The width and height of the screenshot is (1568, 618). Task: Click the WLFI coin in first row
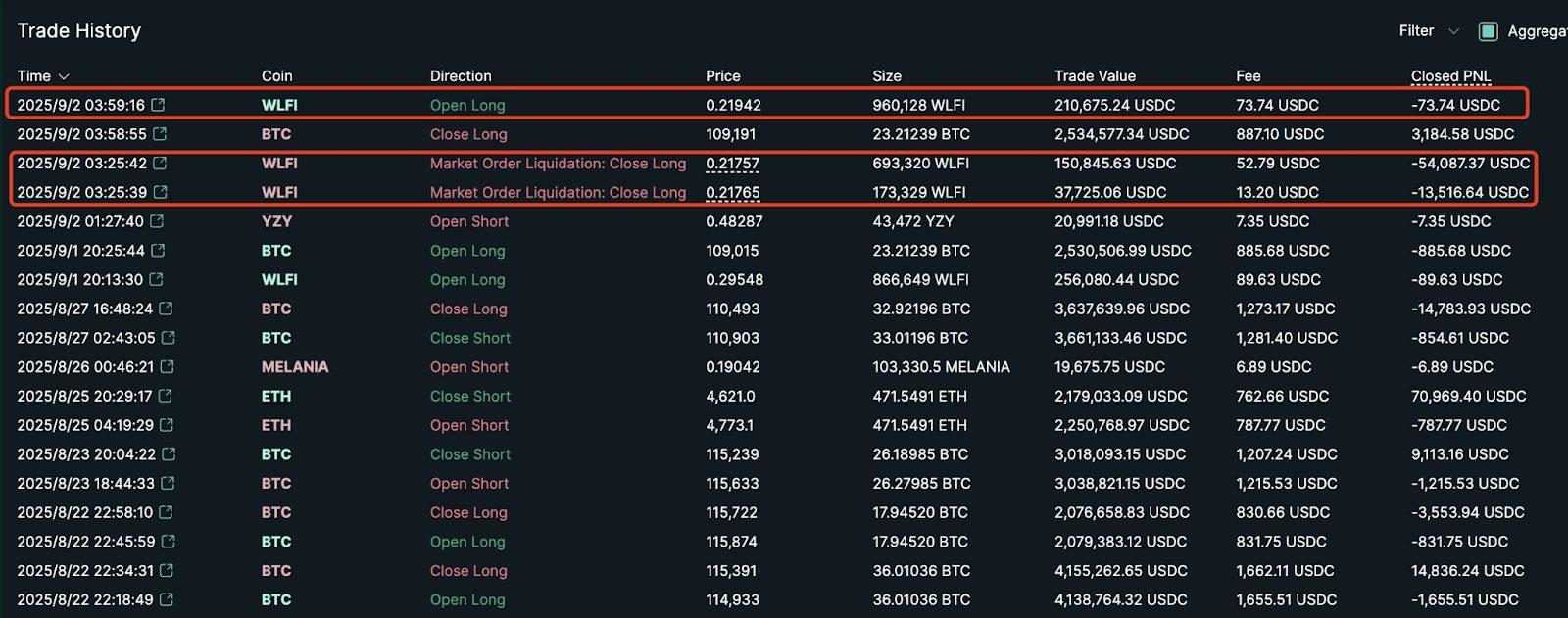[x=279, y=105]
